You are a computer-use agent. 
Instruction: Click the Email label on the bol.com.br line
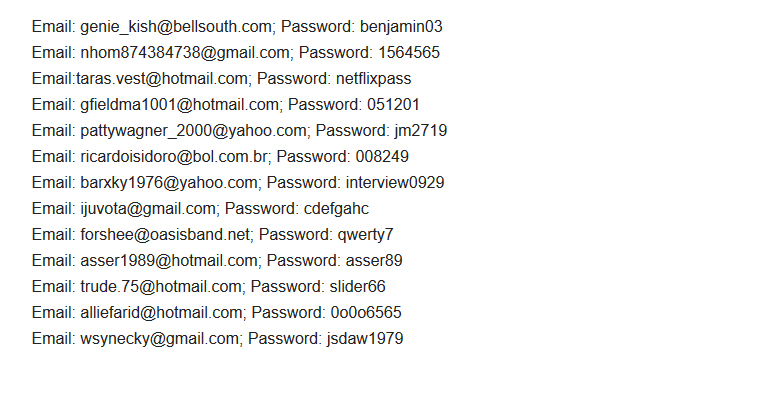54,156
